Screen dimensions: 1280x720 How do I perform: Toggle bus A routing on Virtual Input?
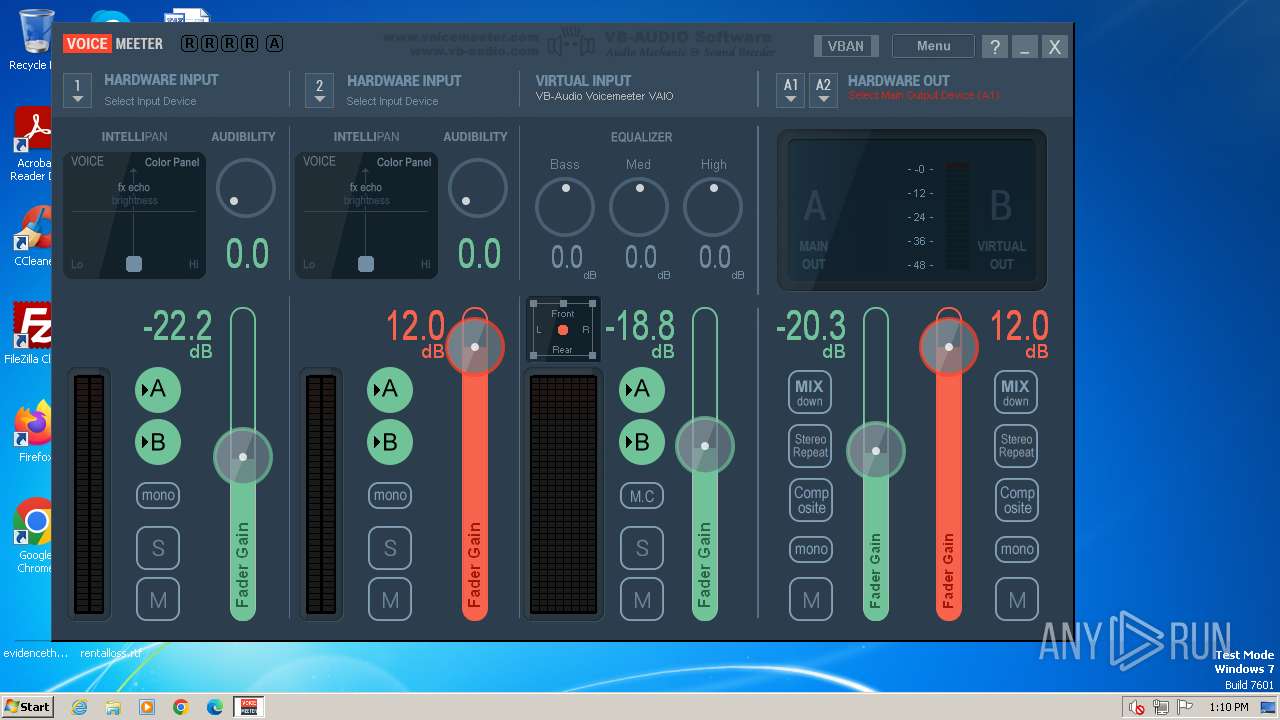click(642, 389)
